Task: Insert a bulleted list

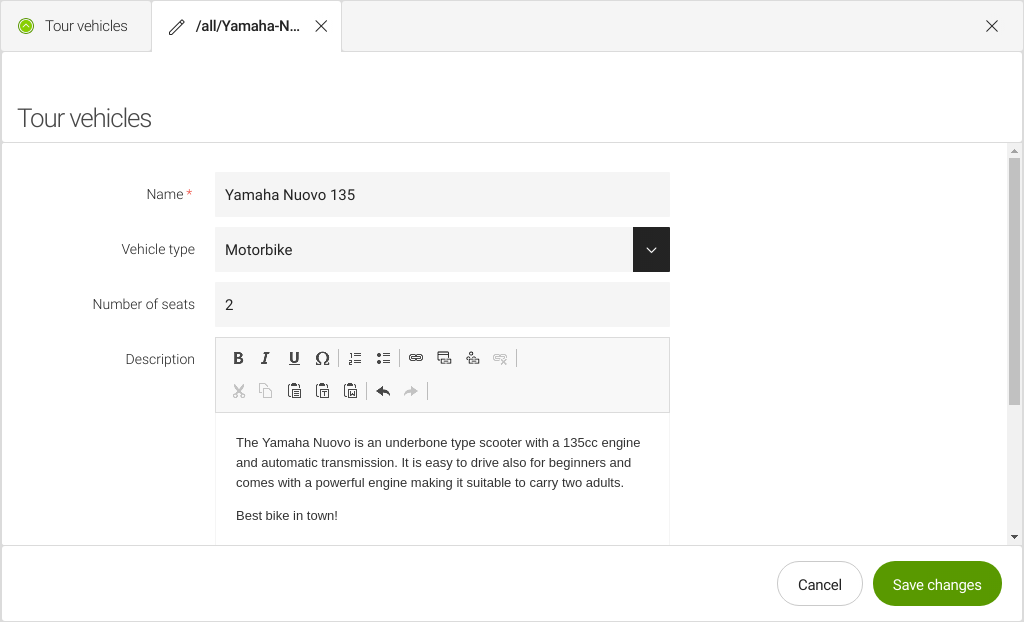Action: (x=383, y=358)
